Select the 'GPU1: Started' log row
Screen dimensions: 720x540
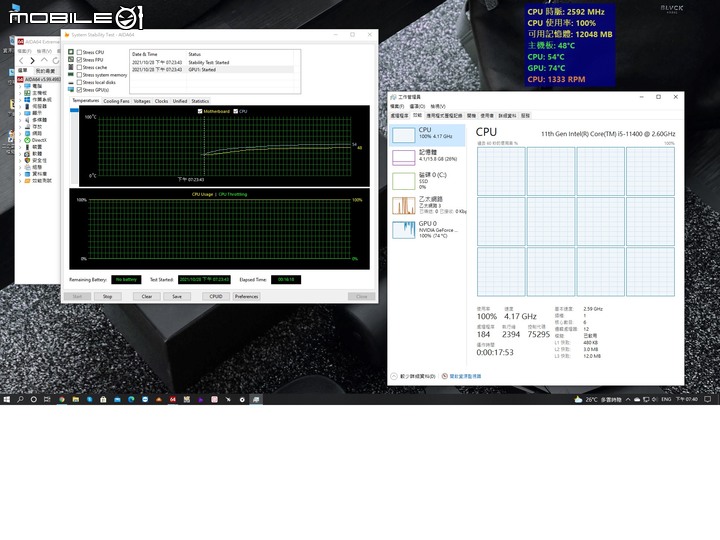click(212, 70)
